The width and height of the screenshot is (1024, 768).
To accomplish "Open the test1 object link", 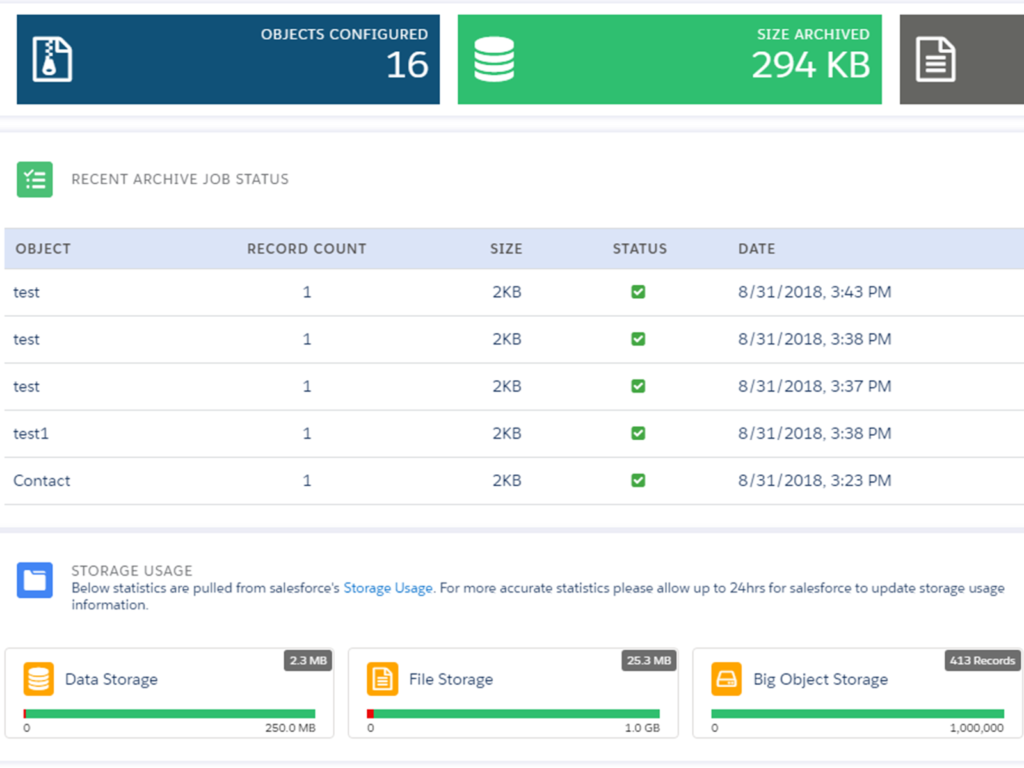I will 31,434.
